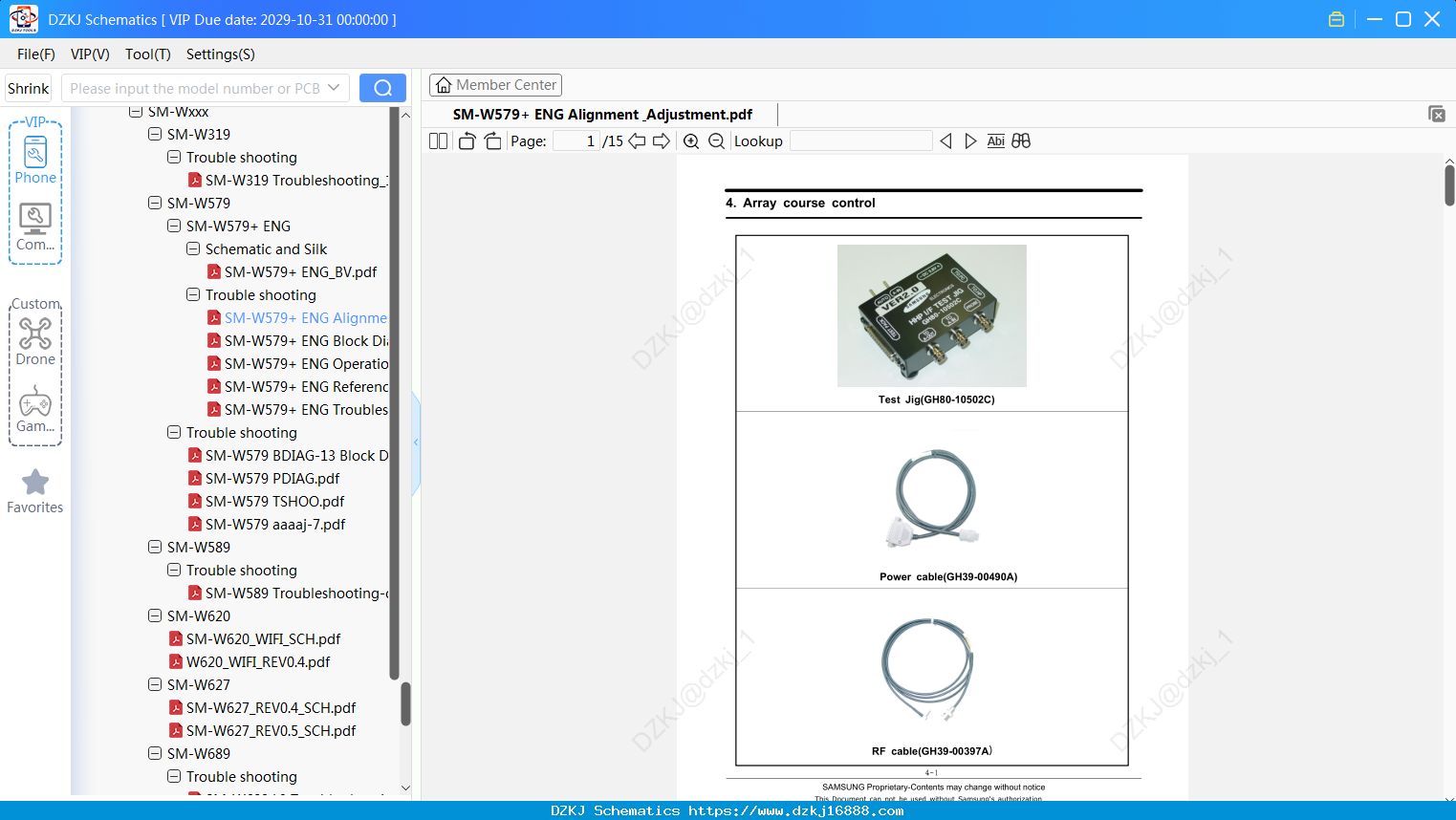The image size is (1456, 820).
Task: Find next lookup match
Action: tap(970, 141)
